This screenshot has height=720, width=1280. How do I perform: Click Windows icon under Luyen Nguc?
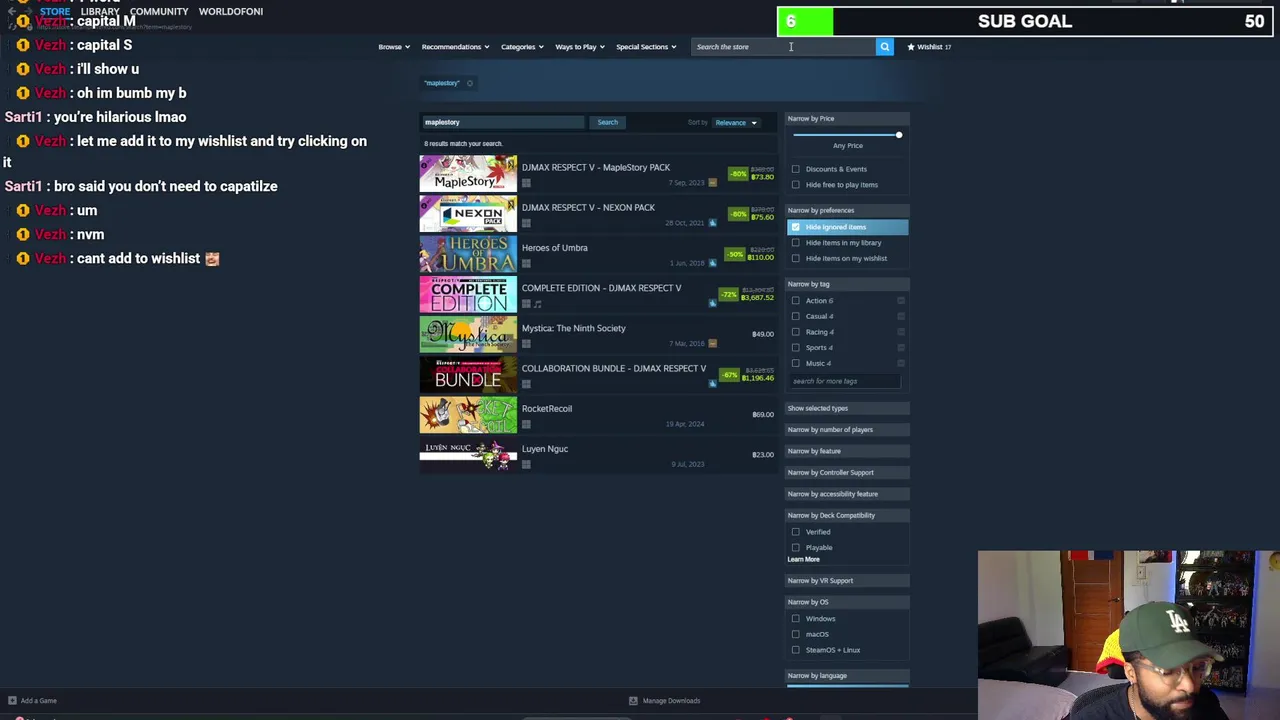[x=526, y=464]
